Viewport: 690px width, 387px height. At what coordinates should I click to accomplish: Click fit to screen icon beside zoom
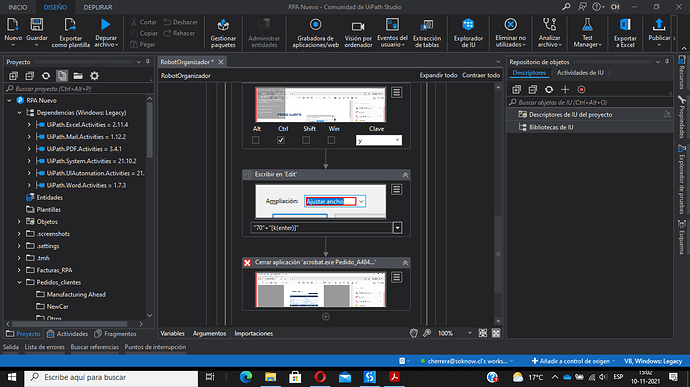(x=483, y=333)
